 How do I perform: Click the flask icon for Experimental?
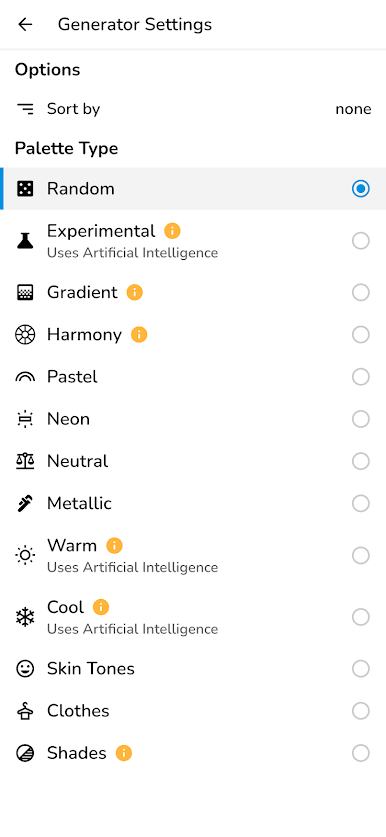pyautogui.click(x=25, y=241)
